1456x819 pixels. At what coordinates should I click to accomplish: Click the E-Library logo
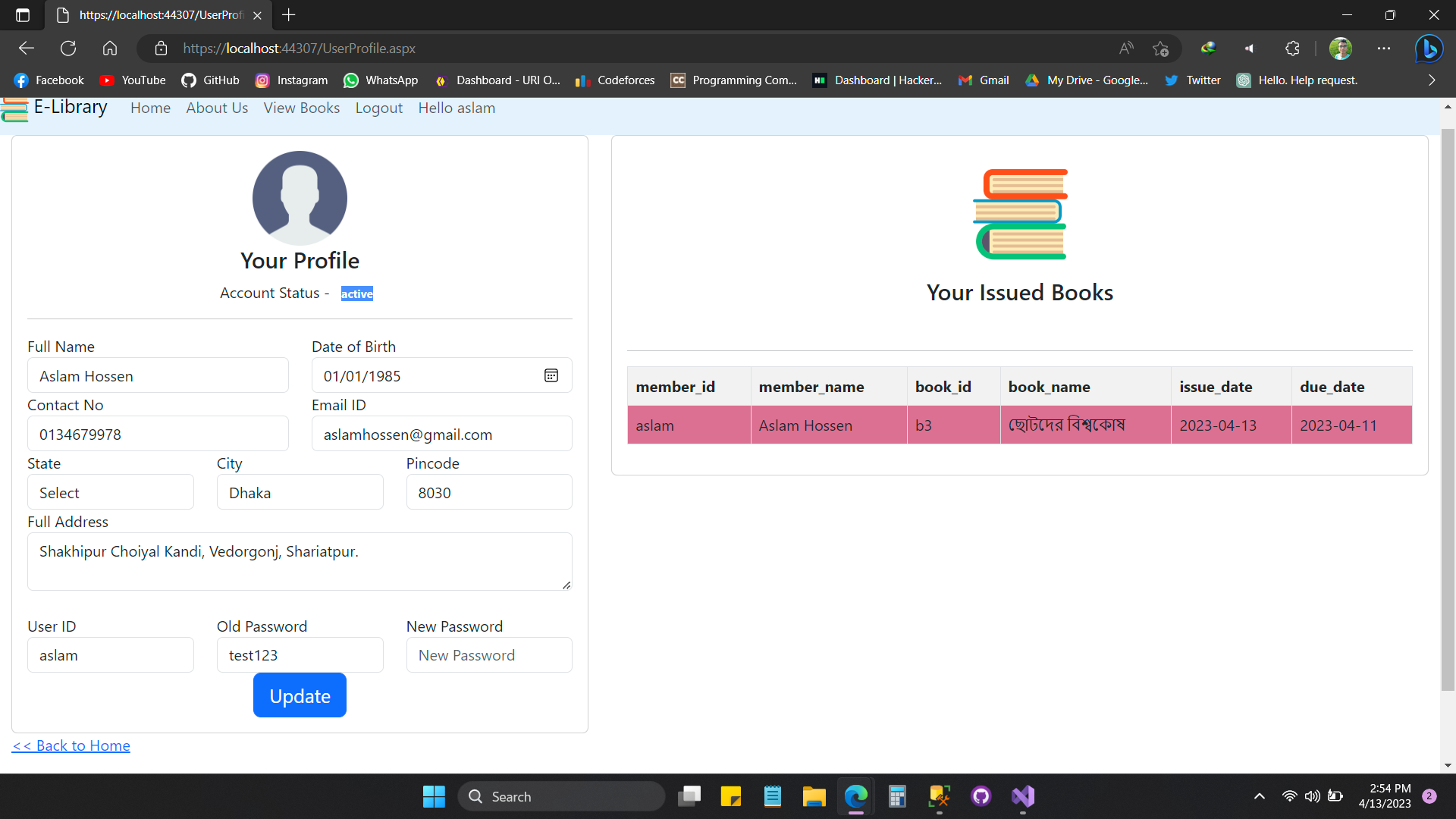tap(55, 108)
